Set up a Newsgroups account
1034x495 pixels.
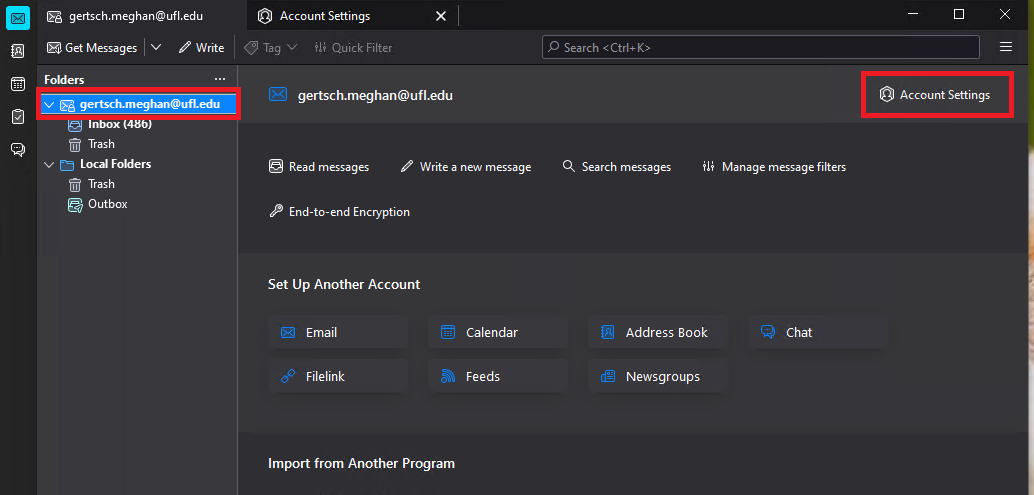tap(658, 376)
